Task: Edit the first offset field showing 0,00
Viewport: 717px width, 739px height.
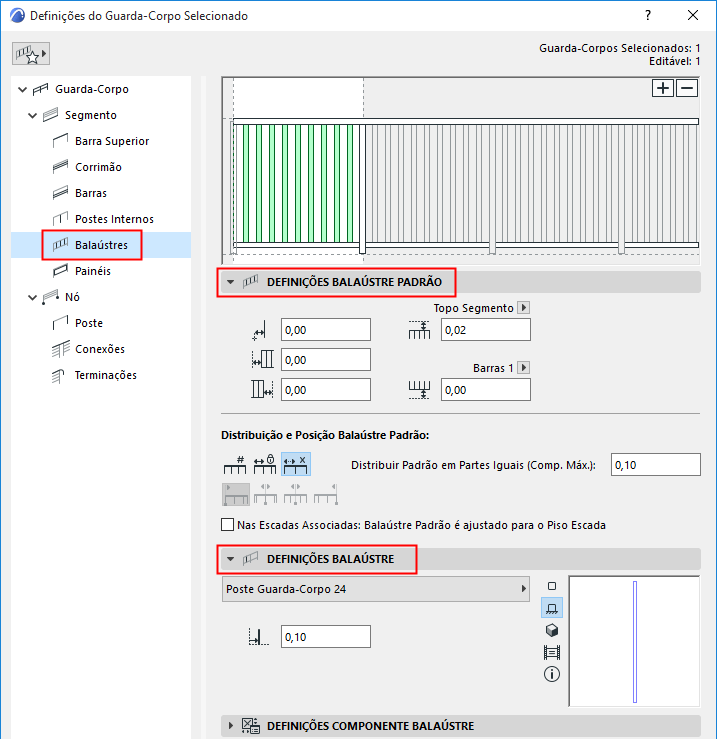Action: pyautogui.click(x=326, y=329)
